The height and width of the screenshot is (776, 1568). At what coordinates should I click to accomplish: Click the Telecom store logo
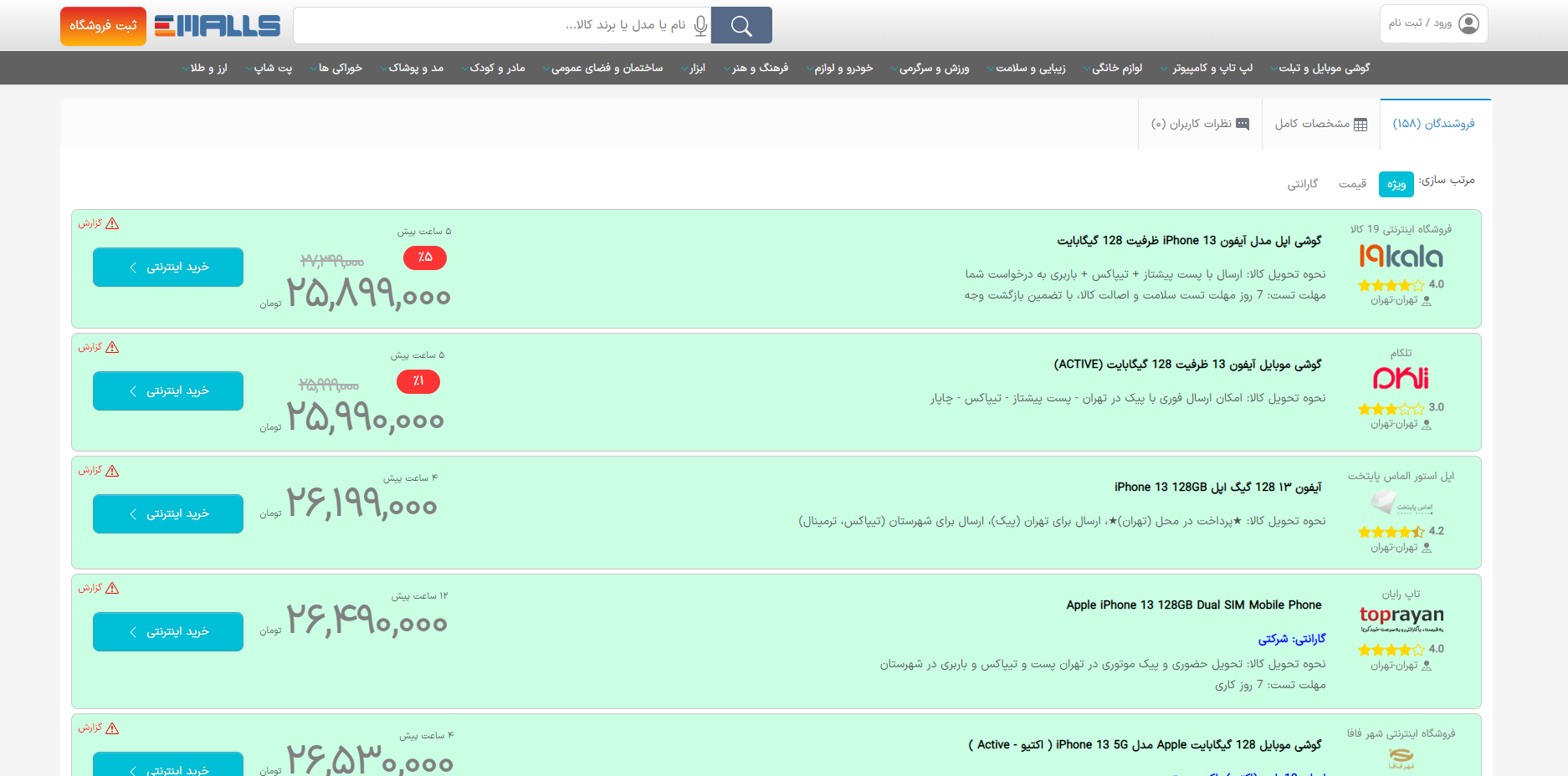[1401, 378]
